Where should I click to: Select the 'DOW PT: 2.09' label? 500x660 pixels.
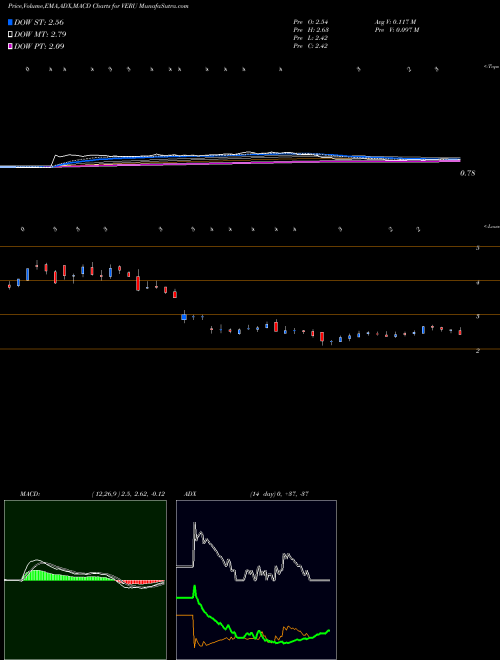(39, 47)
